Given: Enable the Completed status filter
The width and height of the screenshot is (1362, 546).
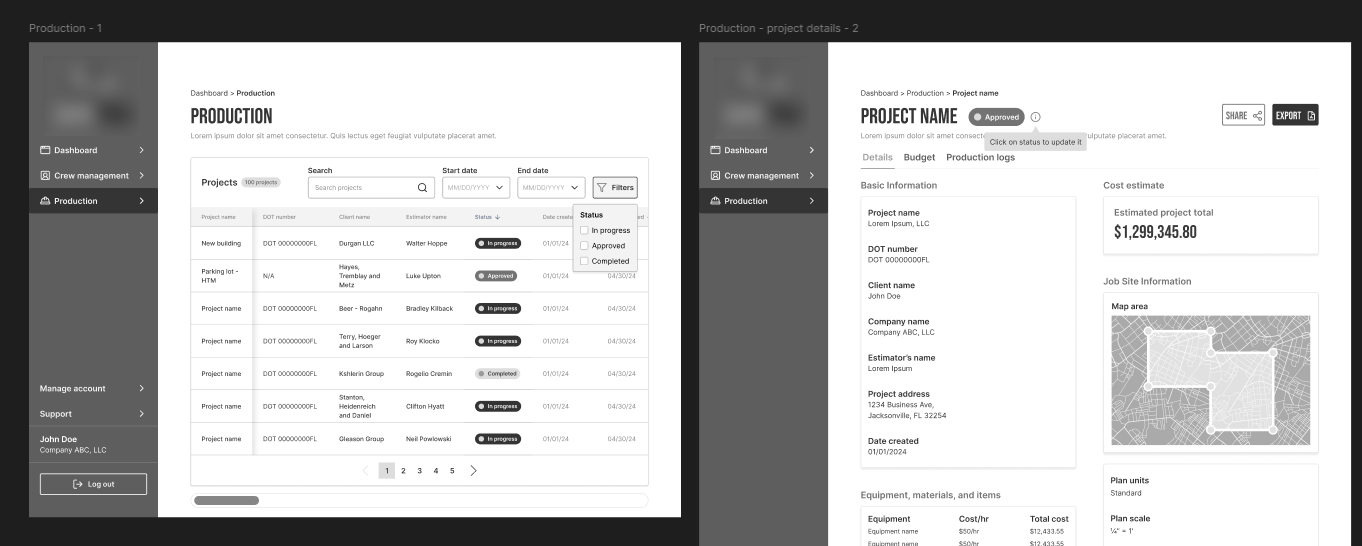Looking at the screenshot, I should pos(585,261).
